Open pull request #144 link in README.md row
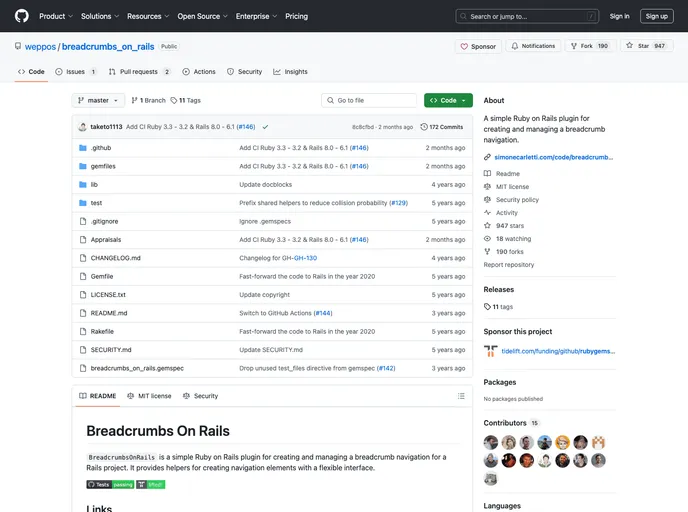 pyautogui.click(x=323, y=313)
